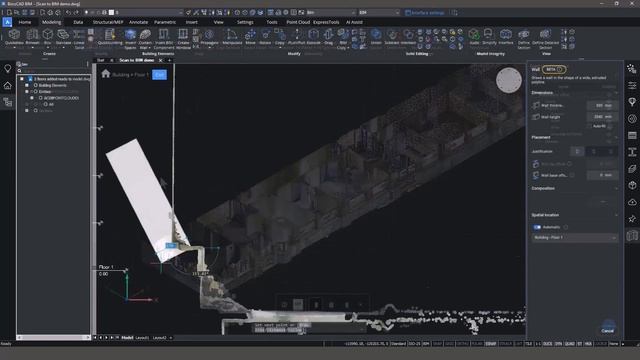This screenshot has width=640, height=360.
Task: Open the Parametric ribbon tab
Action: [x=165, y=22]
